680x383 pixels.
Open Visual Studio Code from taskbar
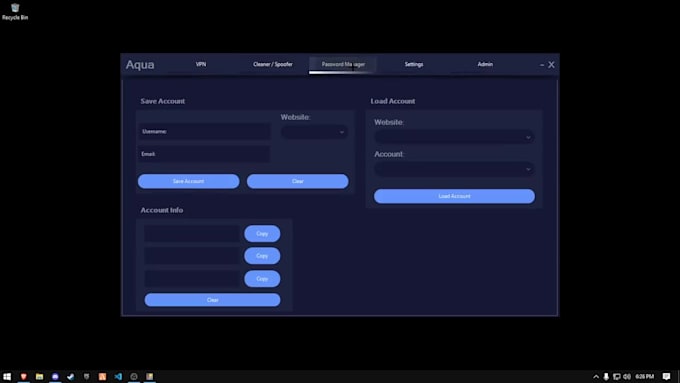pyautogui.click(x=118, y=376)
